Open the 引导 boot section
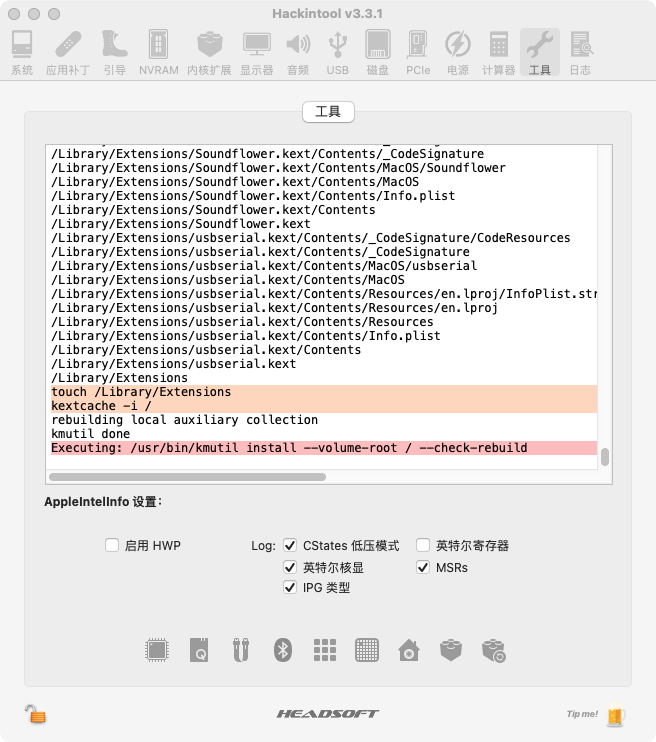This screenshot has height=742, width=656. pos(115,52)
